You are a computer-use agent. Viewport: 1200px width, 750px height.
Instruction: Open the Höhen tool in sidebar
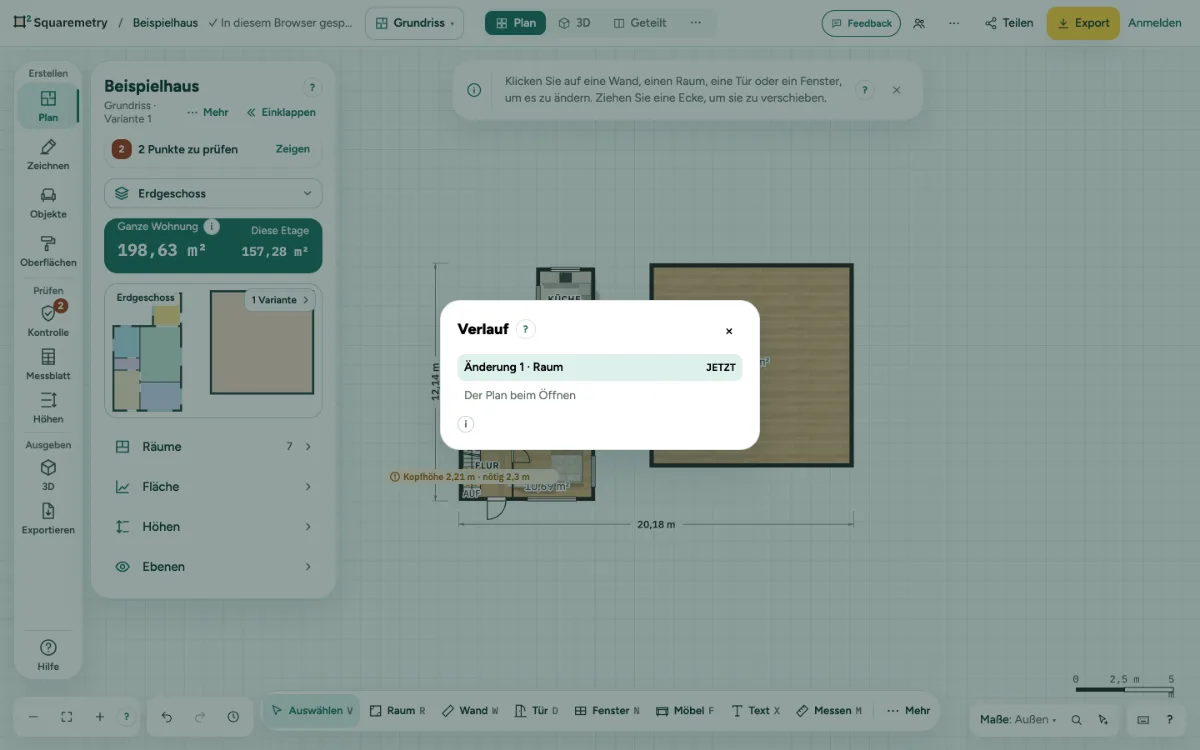click(x=48, y=408)
